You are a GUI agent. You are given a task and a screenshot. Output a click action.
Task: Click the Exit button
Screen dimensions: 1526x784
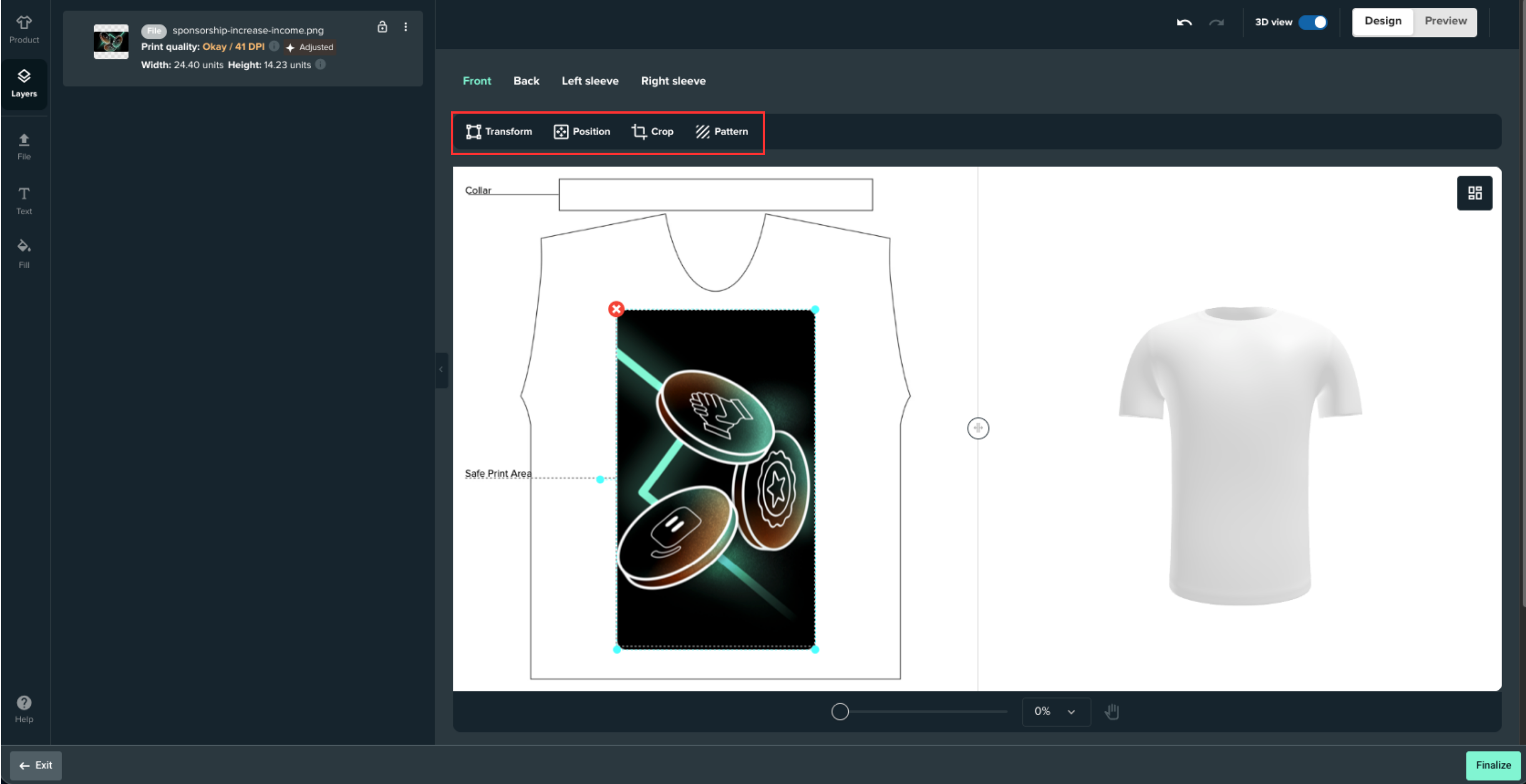[36, 765]
